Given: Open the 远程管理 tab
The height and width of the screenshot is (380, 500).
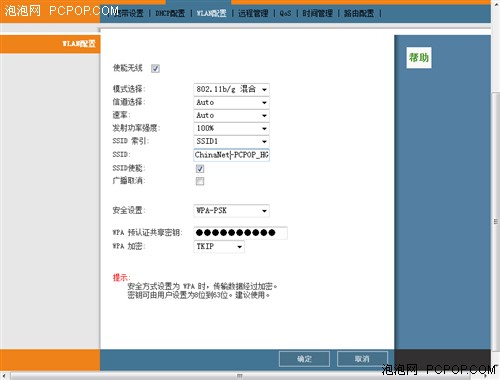Looking at the screenshot, I should [x=253, y=13].
